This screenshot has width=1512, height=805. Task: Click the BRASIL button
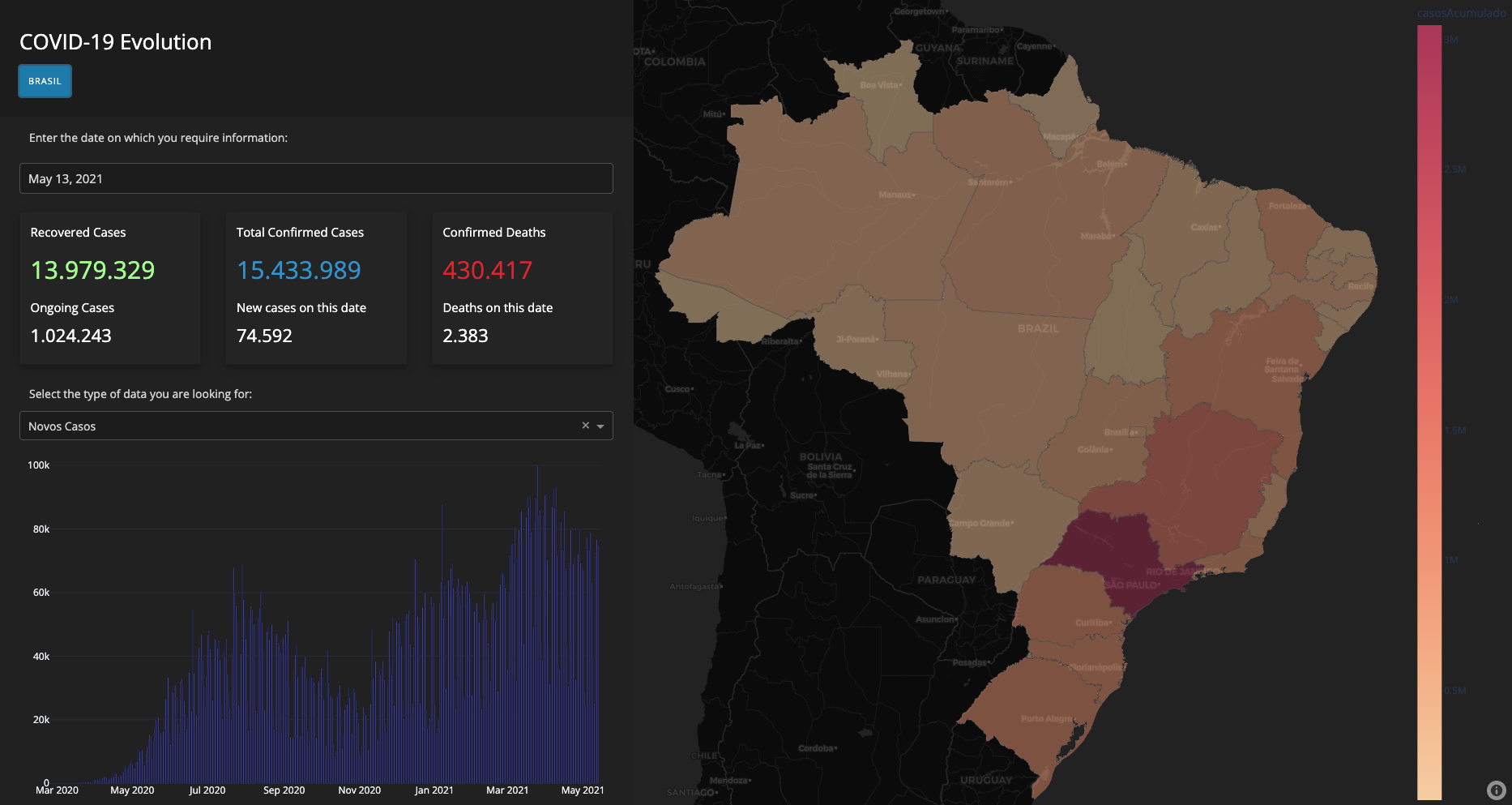[45, 81]
